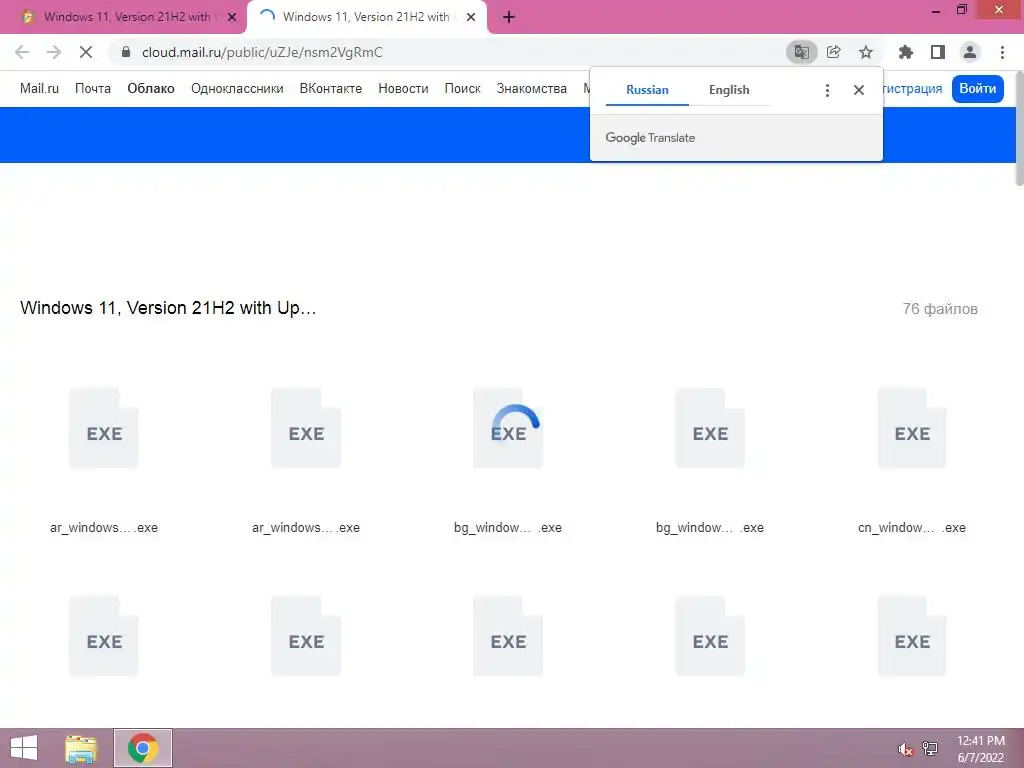Viewport: 1024px width, 768px height.
Task: Open Mail.ru link in top navigation
Action: point(39,89)
